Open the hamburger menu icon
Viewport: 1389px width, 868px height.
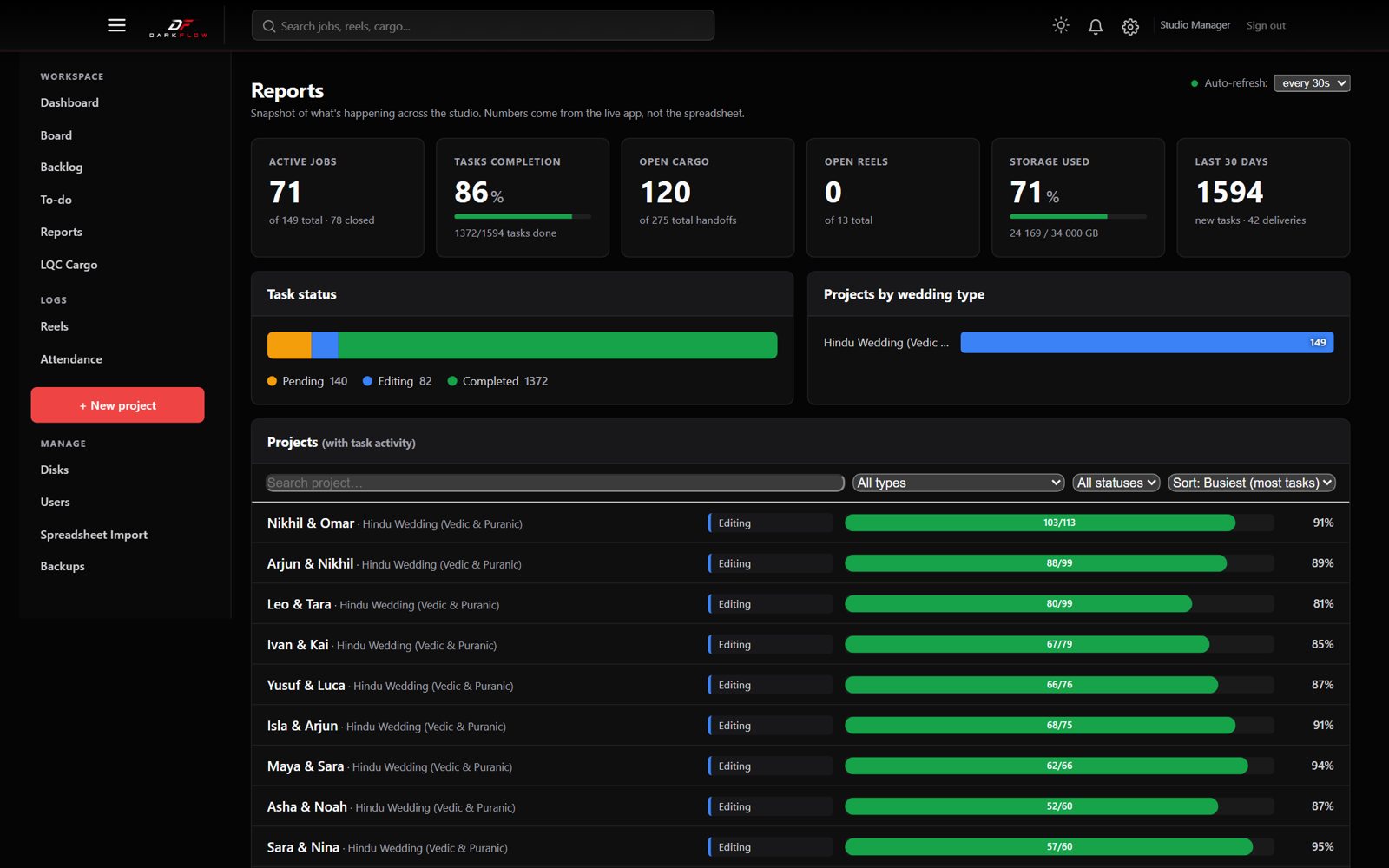click(116, 25)
